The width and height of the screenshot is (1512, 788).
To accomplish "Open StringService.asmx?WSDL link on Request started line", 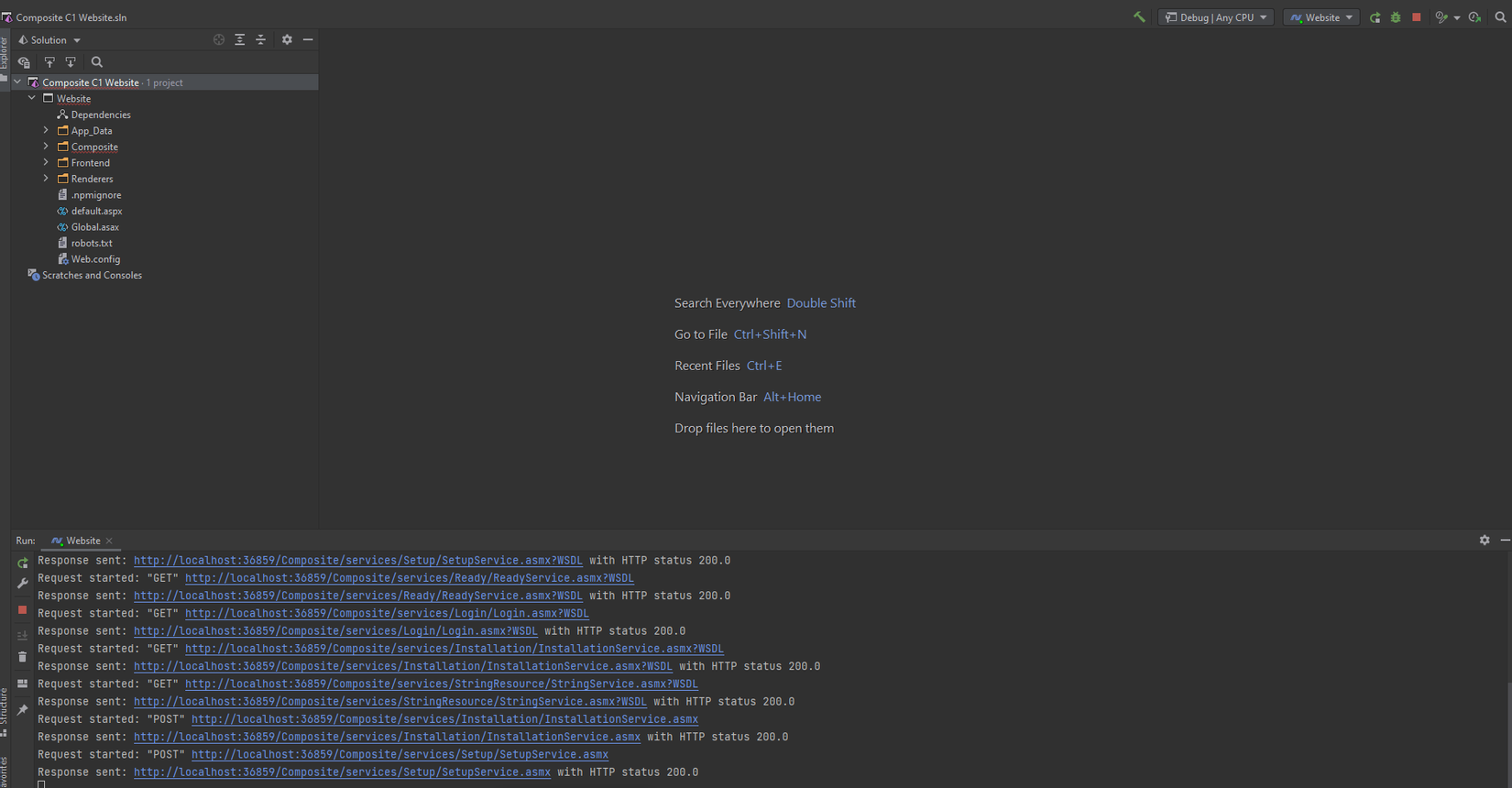I will click(x=442, y=684).
